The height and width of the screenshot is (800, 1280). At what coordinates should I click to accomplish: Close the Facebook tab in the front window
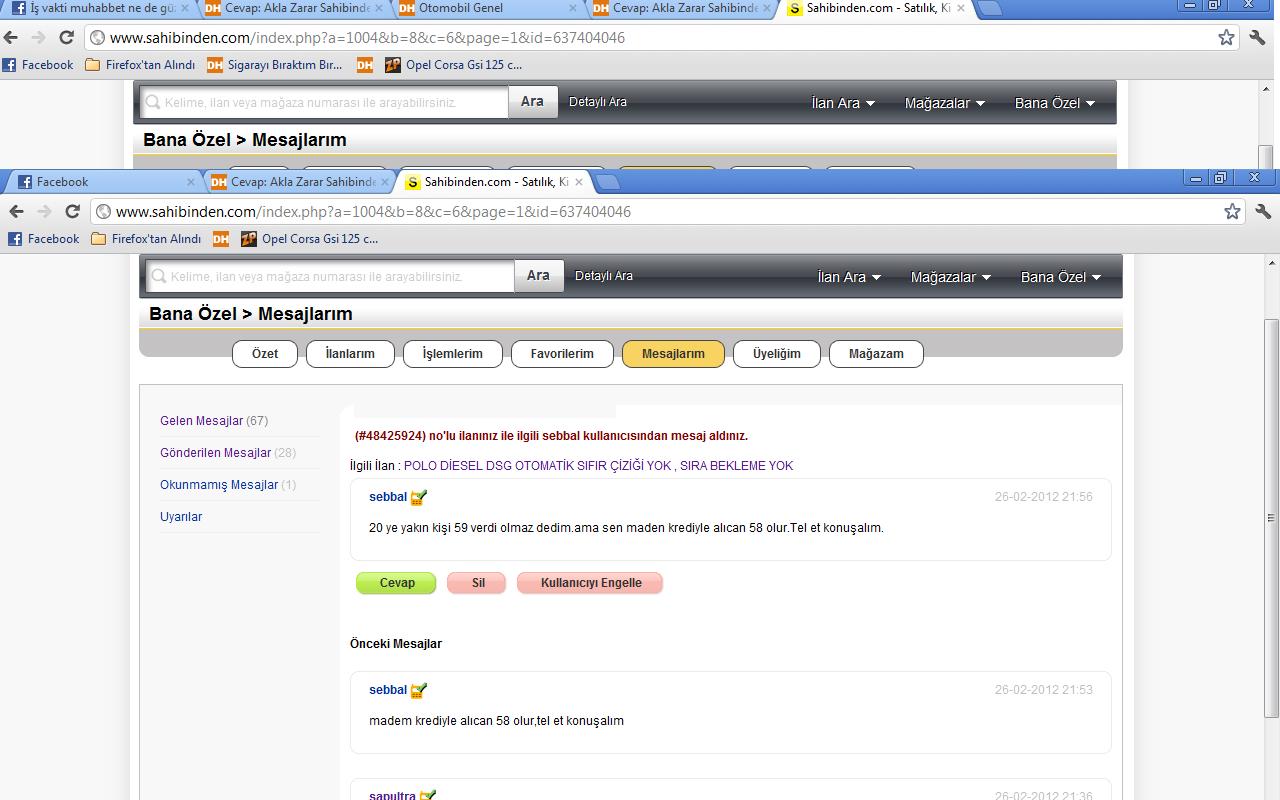coord(191,182)
